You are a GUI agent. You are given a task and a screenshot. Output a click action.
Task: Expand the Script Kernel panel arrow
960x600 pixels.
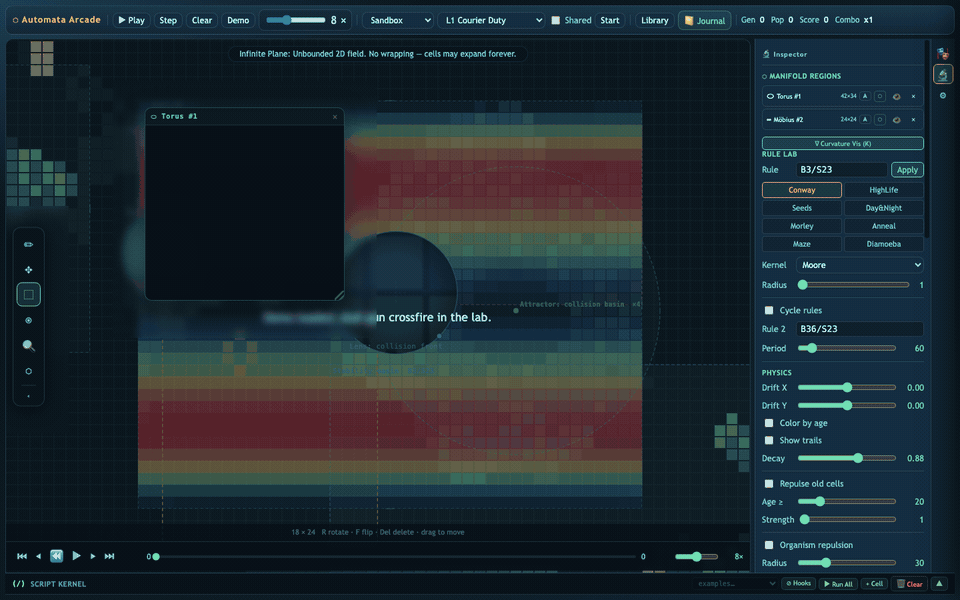point(939,583)
